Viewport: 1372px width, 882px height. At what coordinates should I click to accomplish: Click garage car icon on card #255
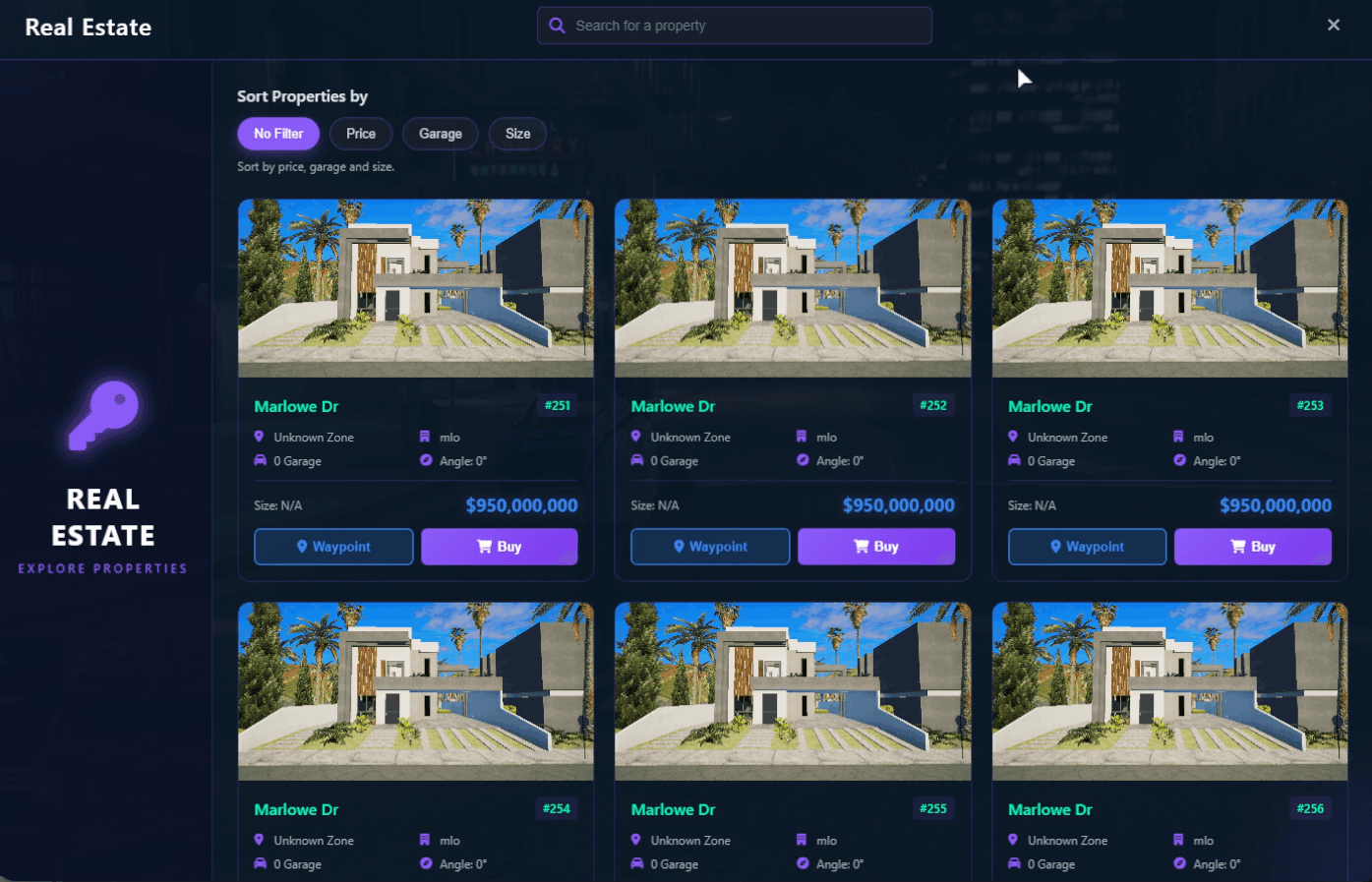[x=636, y=863]
